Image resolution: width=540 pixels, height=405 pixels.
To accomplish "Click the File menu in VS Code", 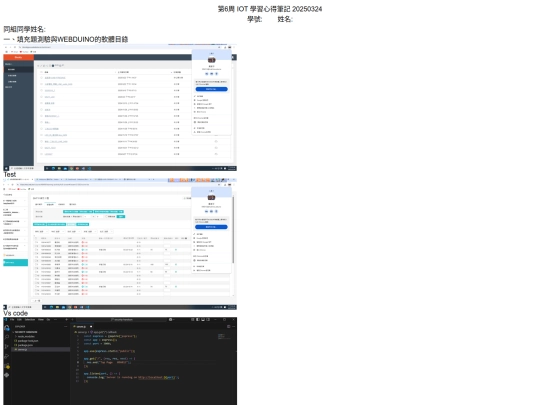I will [x=12, y=320].
